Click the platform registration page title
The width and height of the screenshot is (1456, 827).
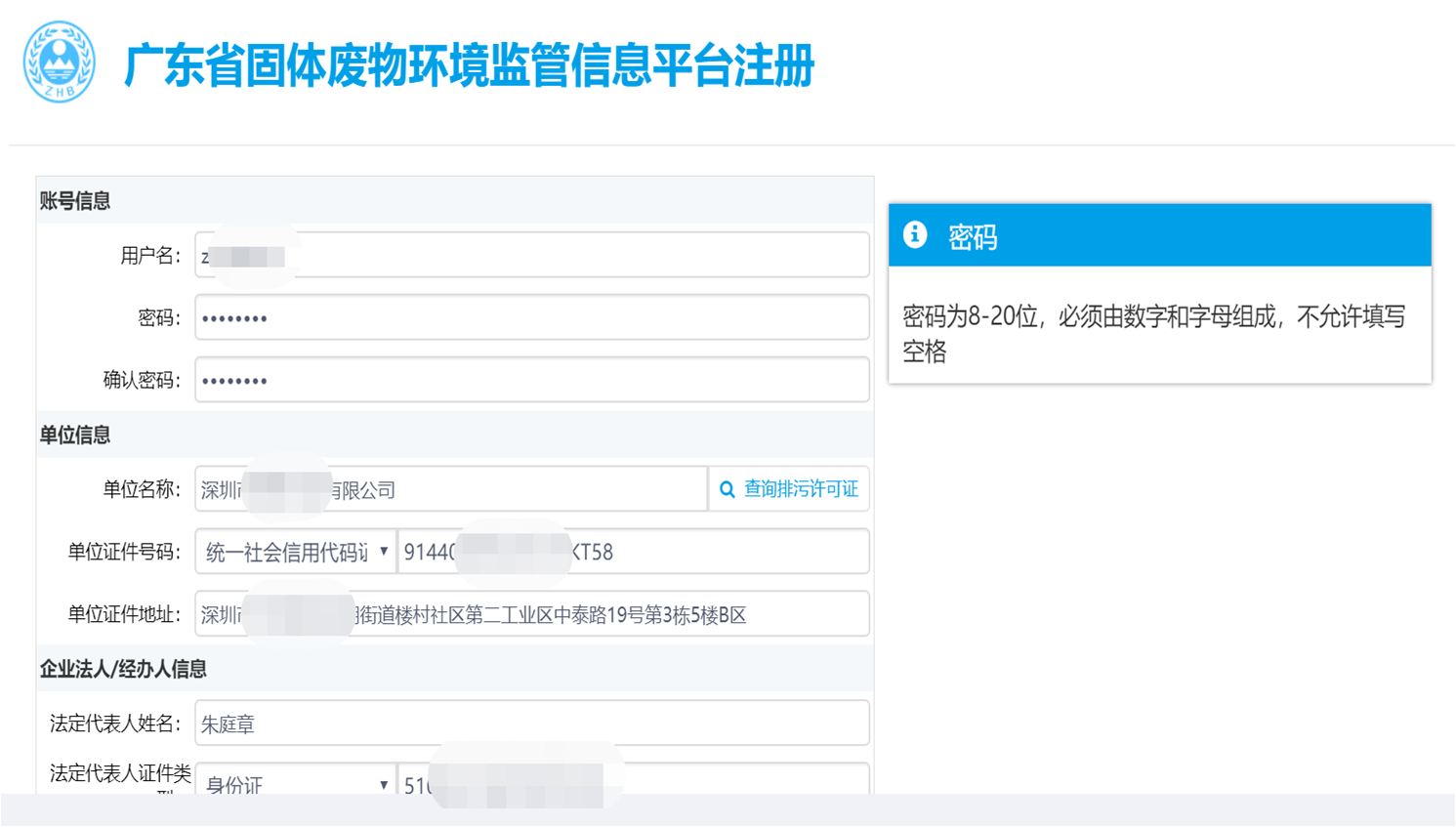(x=469, y=66)
